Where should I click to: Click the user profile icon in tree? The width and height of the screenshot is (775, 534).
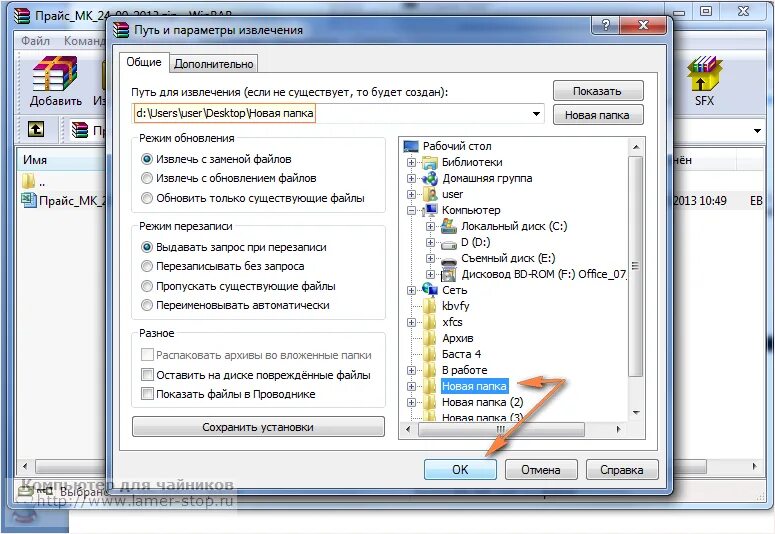(430, 194)
